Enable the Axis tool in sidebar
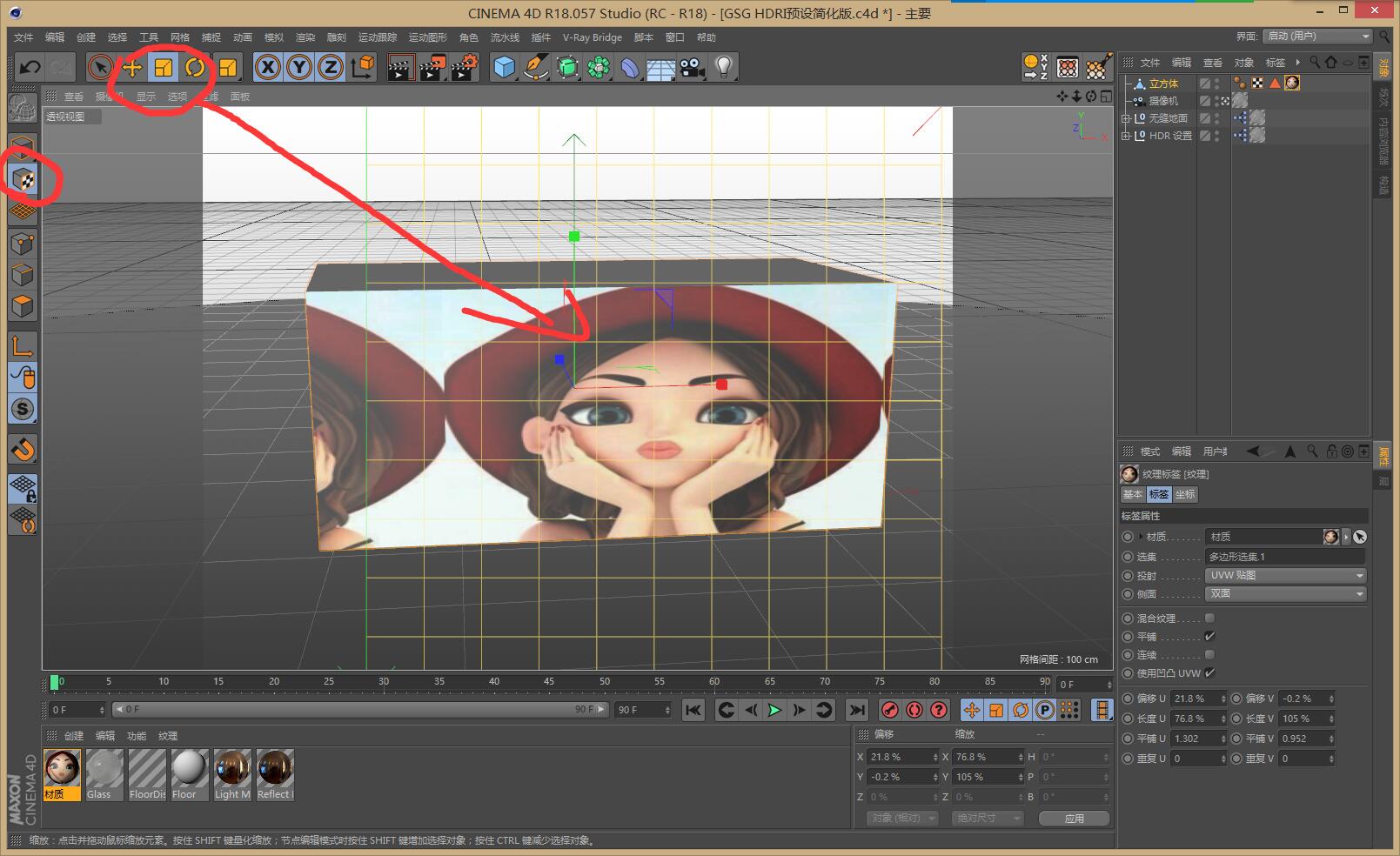 [x=23, y=345]
